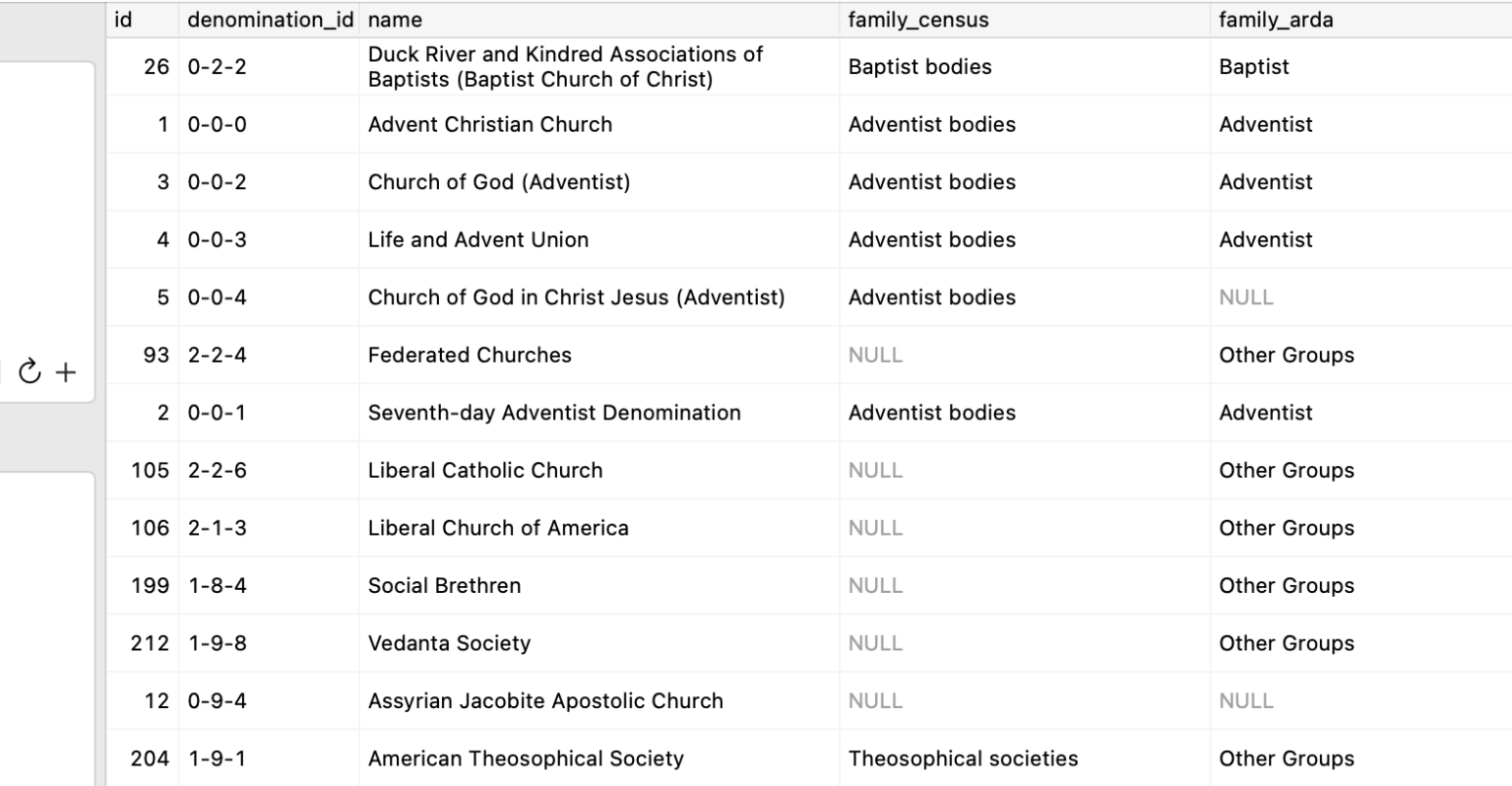This screenshot has height=786, width=1512.
Task: Click the family_arda column header
Action: pyautogui.click(x=1275, y=20)
